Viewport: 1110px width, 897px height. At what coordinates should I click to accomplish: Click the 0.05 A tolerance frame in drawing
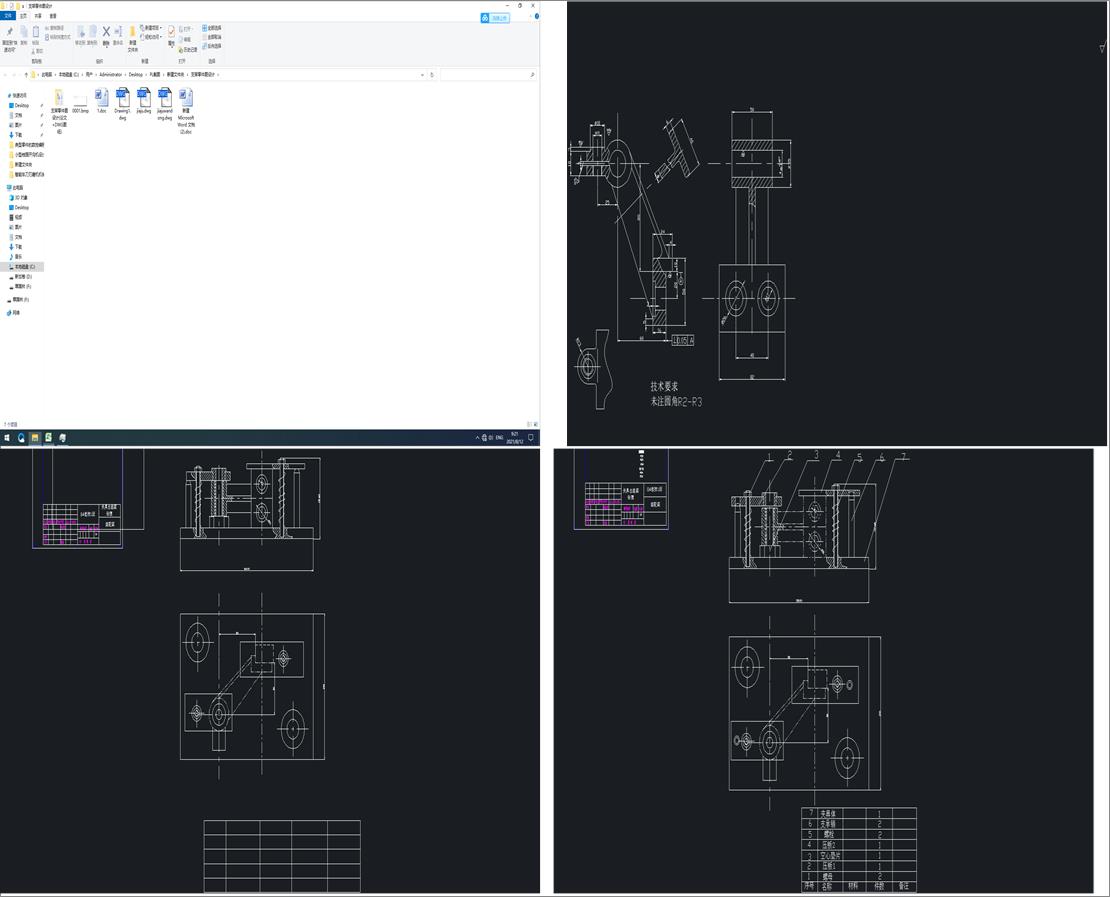[x=683, y=341]
